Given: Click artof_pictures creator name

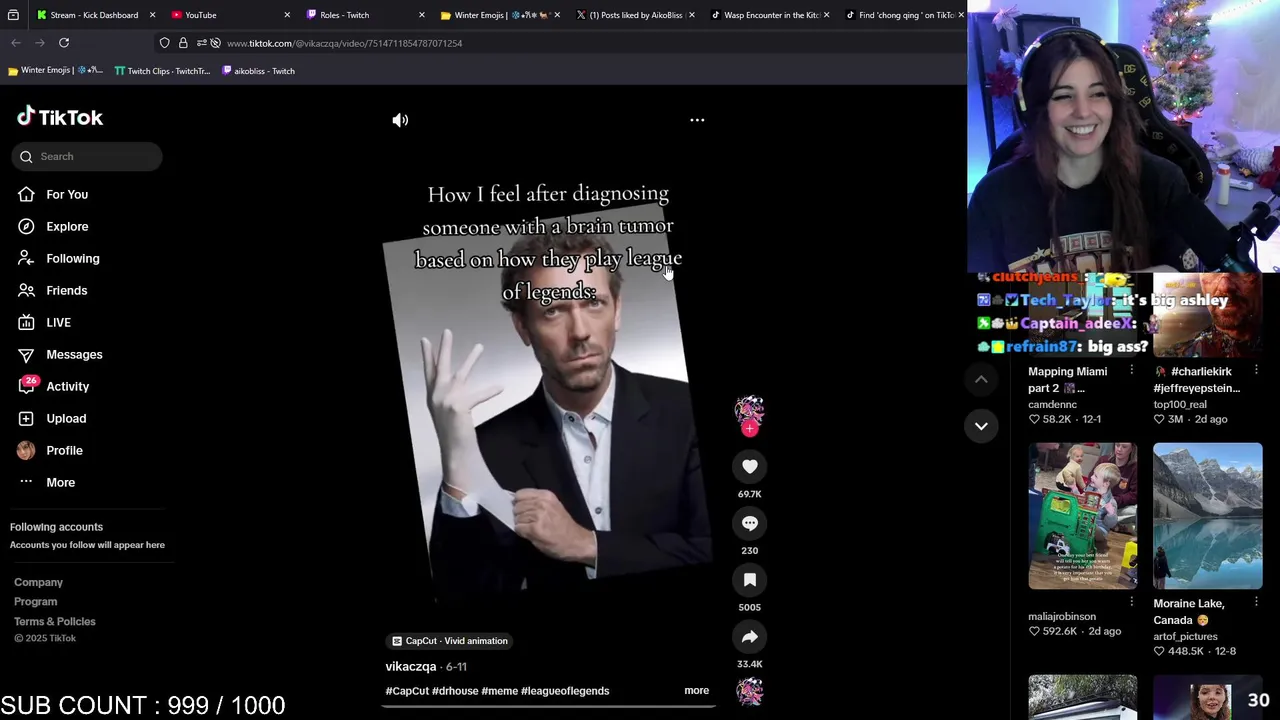Looking at the screenshot, I should pyautogui.click(x=1185, y=636).
